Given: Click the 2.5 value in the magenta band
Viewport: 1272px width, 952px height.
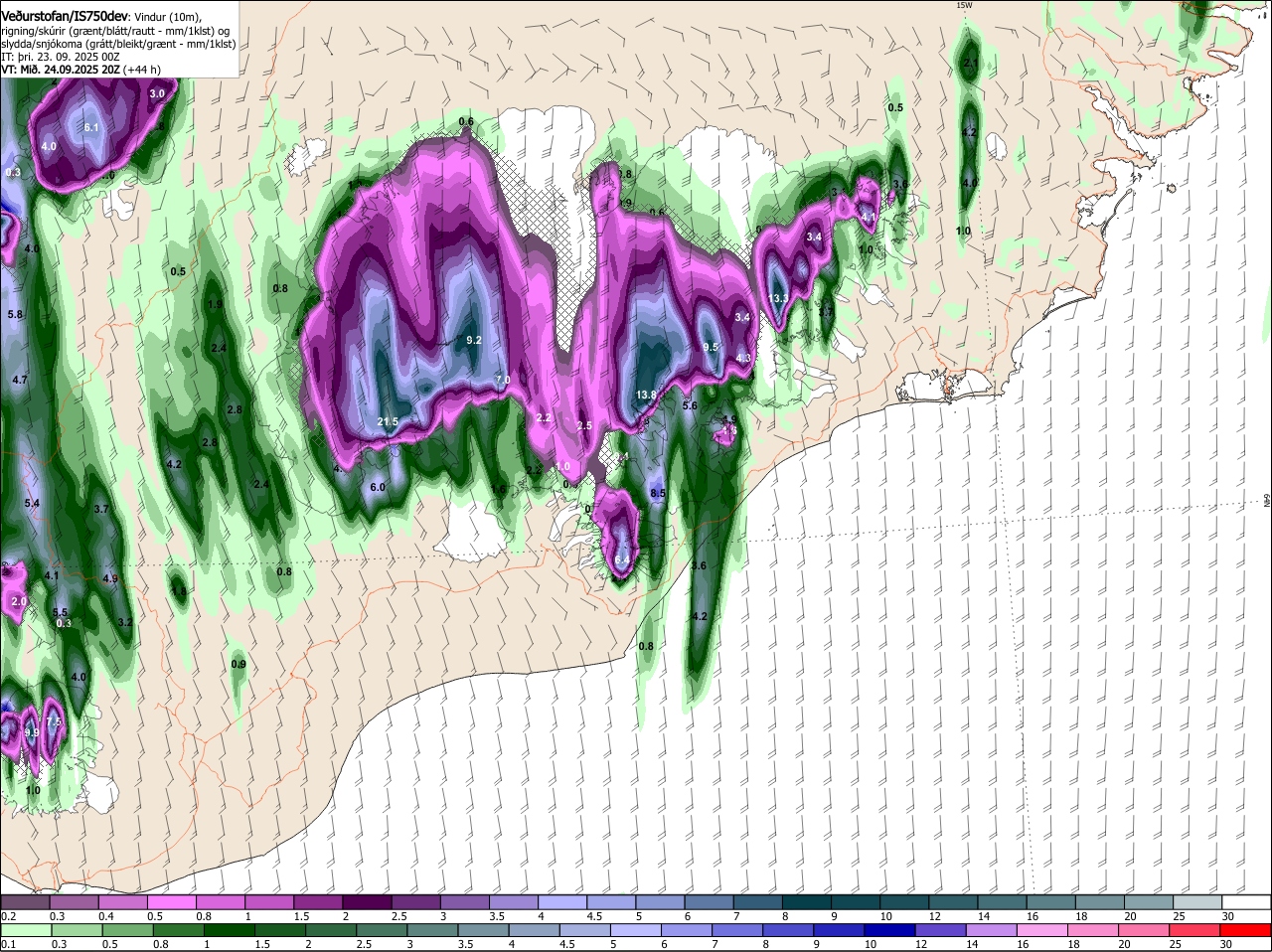Looking at the screenshot, I should coord(584,426).
